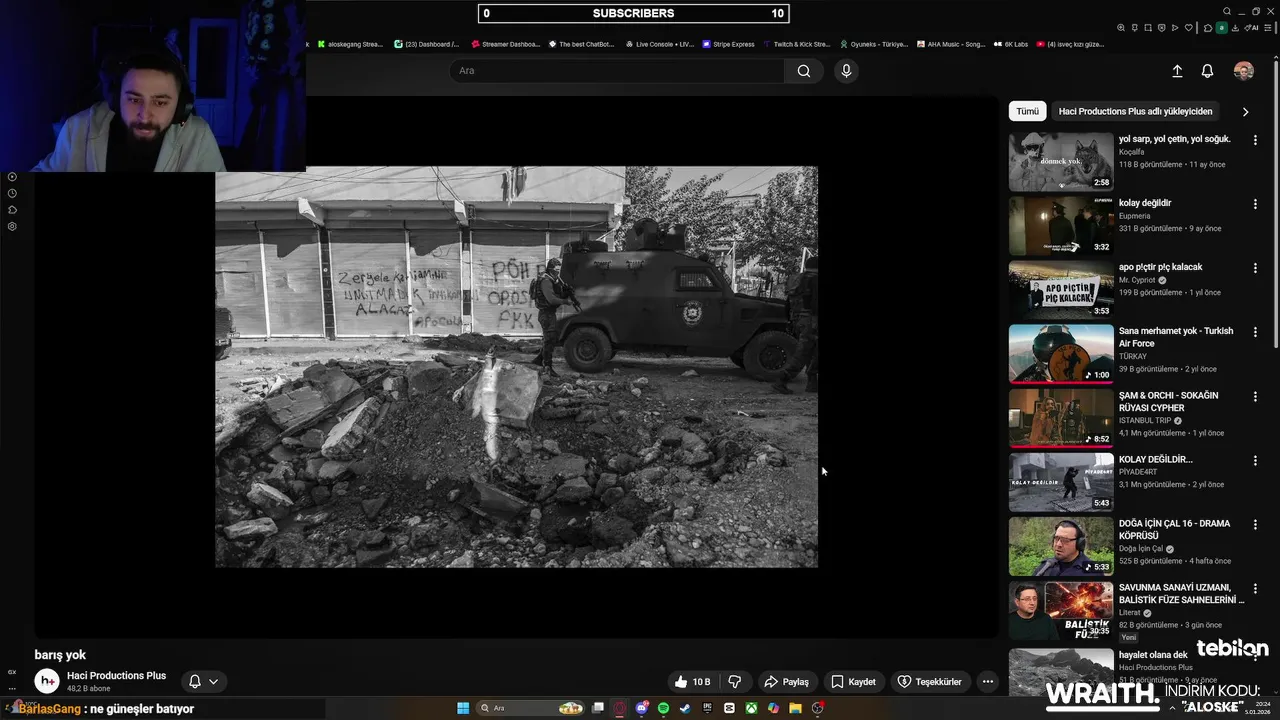Click the Windows taskbar 'Ara' search box
Image resolution: width=1280 pixels, height=720 pixels.
pyautogui.click(x=530, y=708)
